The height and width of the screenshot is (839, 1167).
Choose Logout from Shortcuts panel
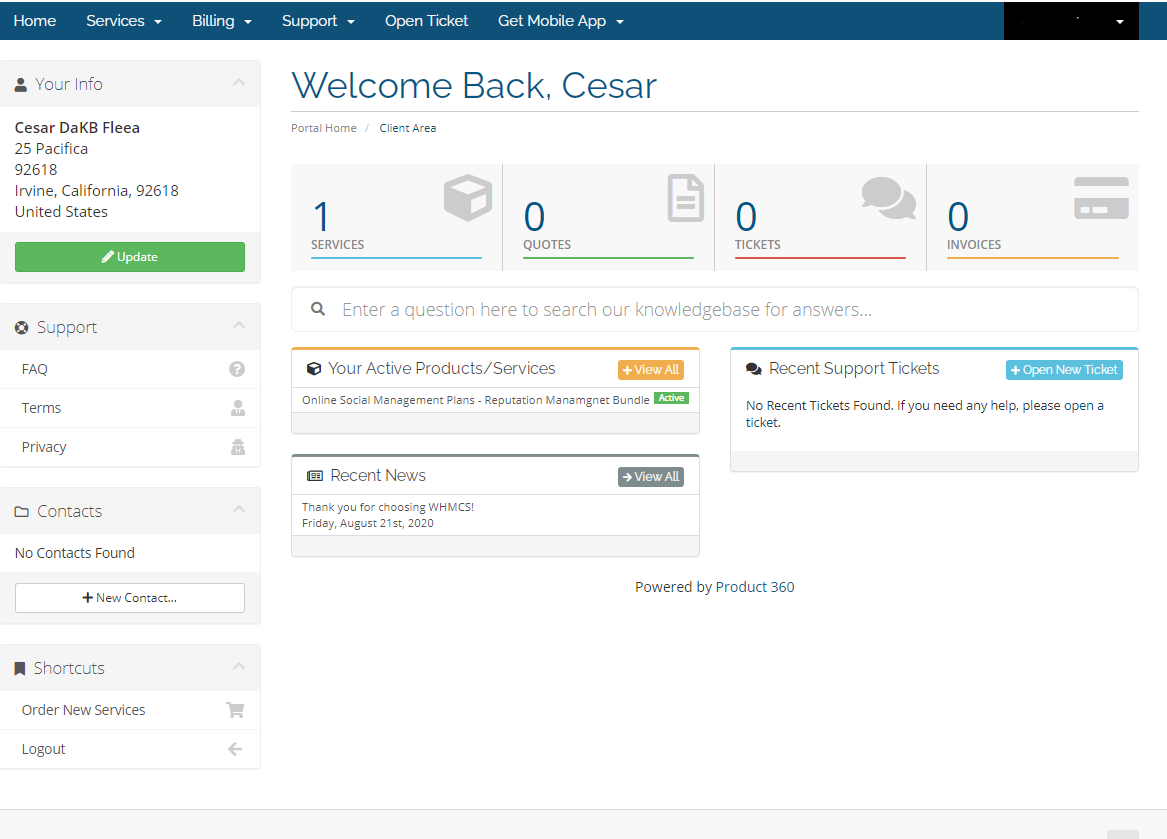click(130, 749)
